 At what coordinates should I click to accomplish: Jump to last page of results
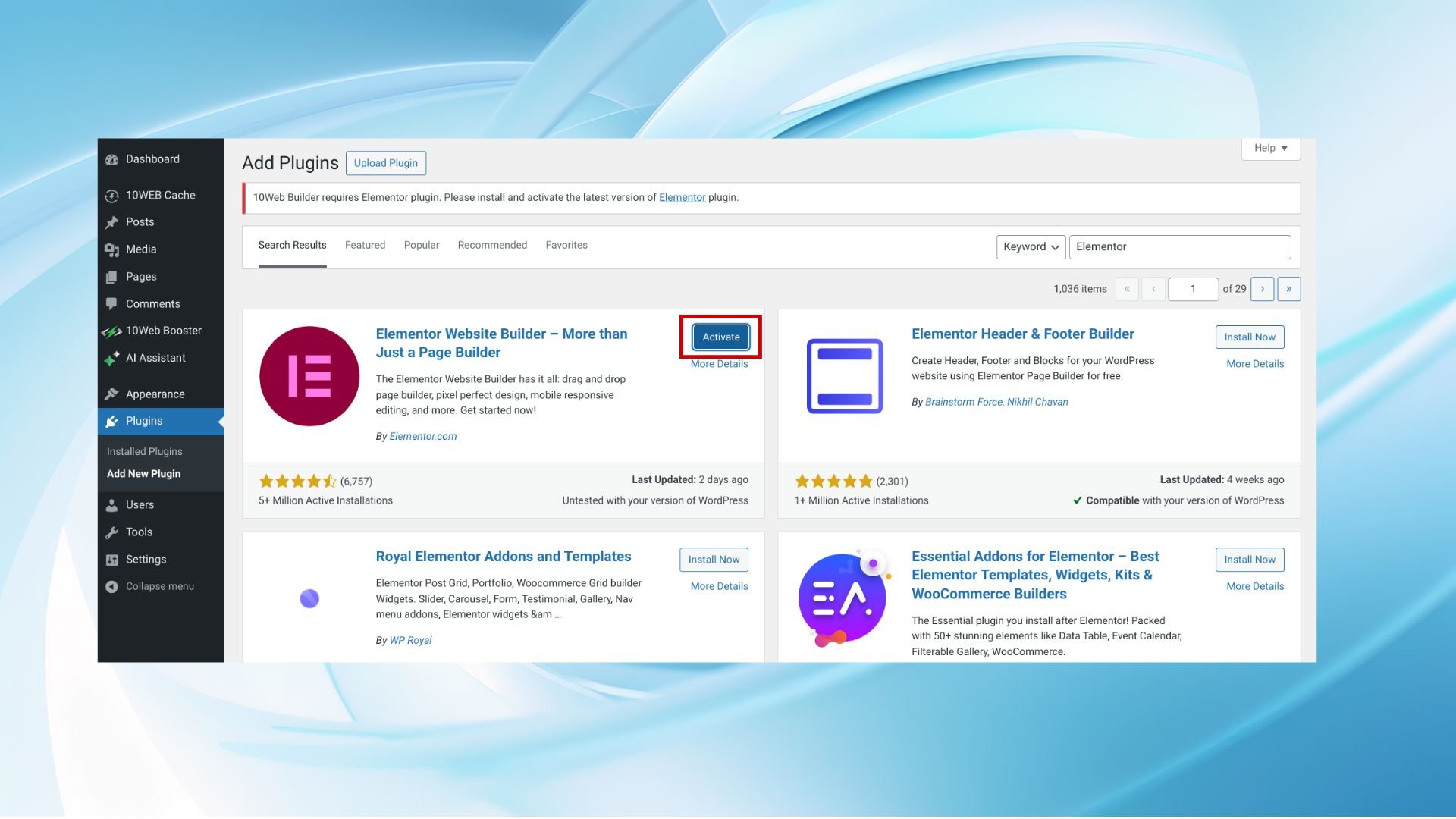[x=1288, y=289]
